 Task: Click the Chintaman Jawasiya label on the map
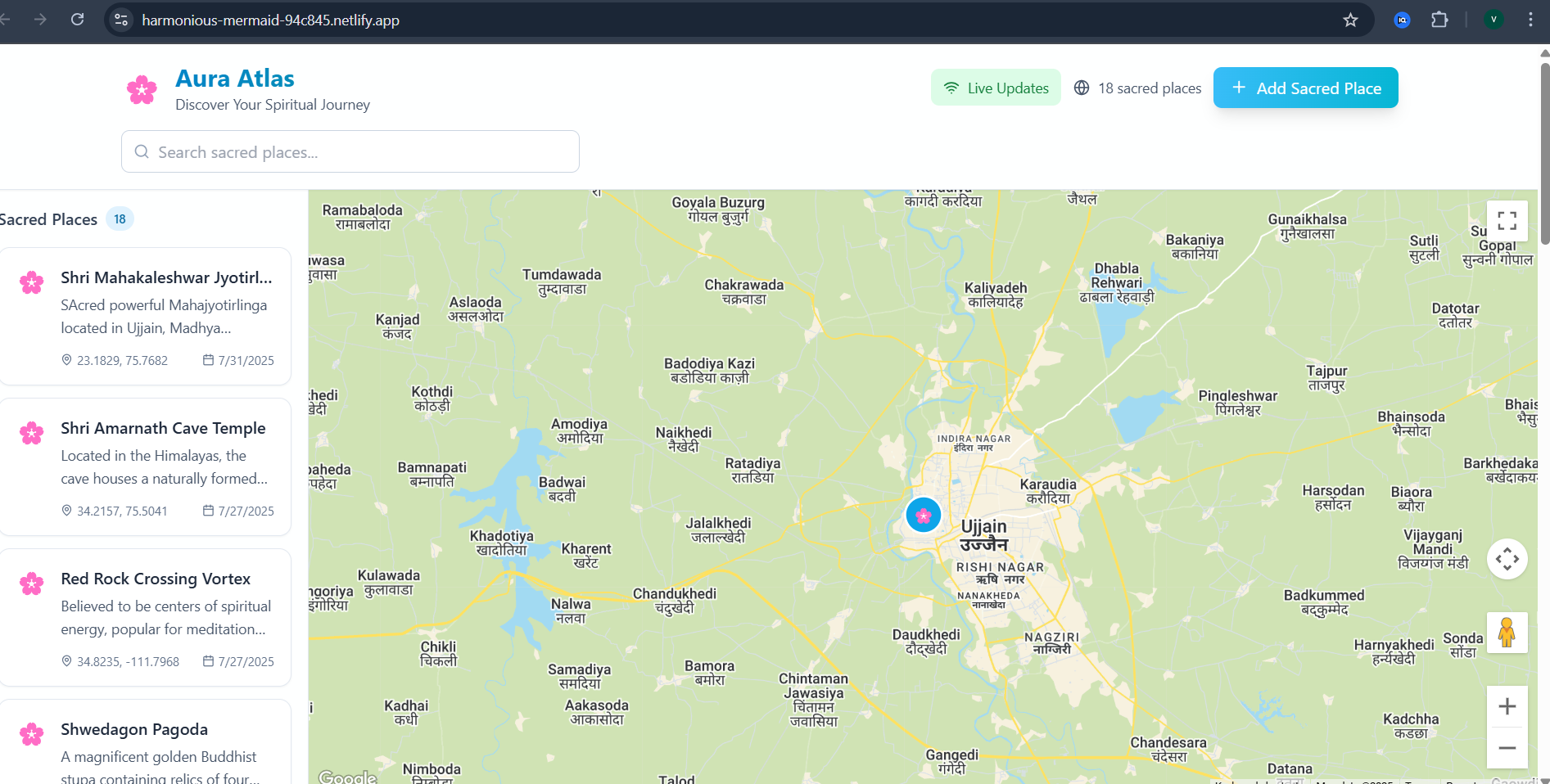coord(814,700)
